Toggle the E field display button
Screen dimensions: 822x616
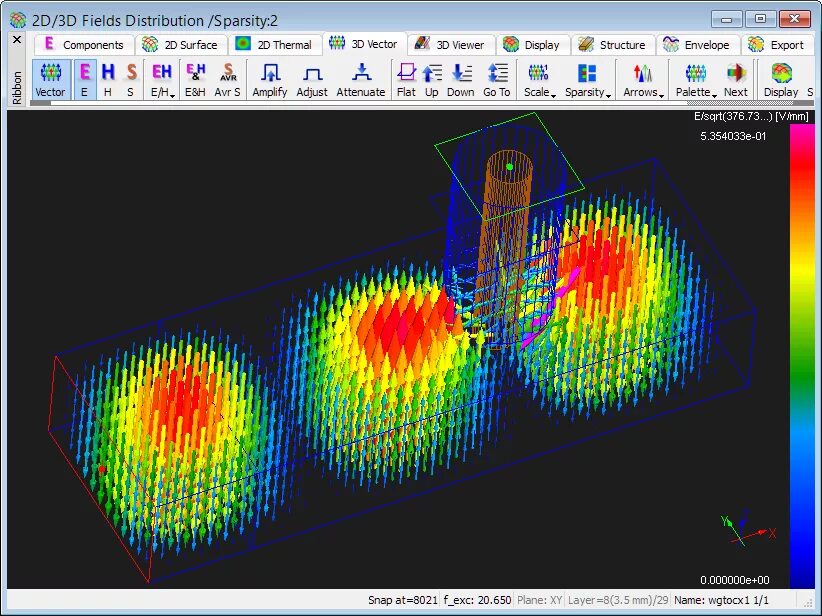tap(84, 80)
